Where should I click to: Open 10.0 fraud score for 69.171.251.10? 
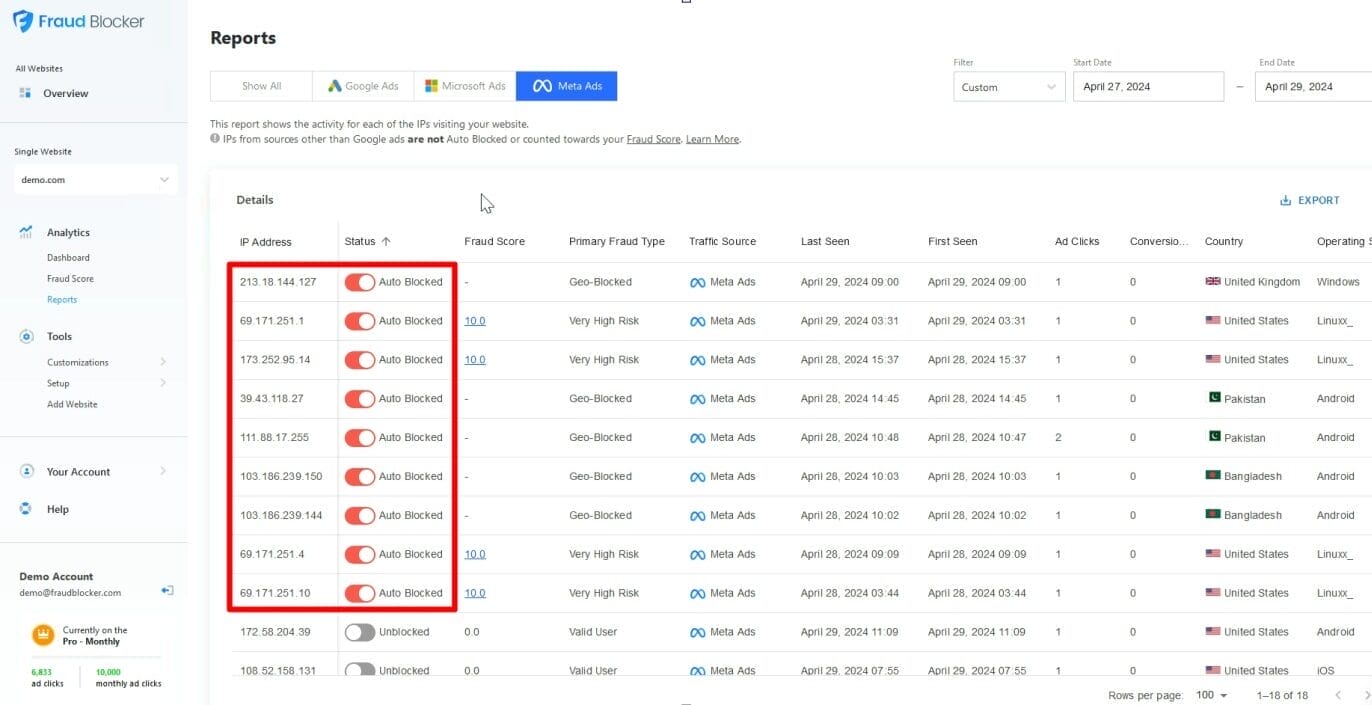475,593
